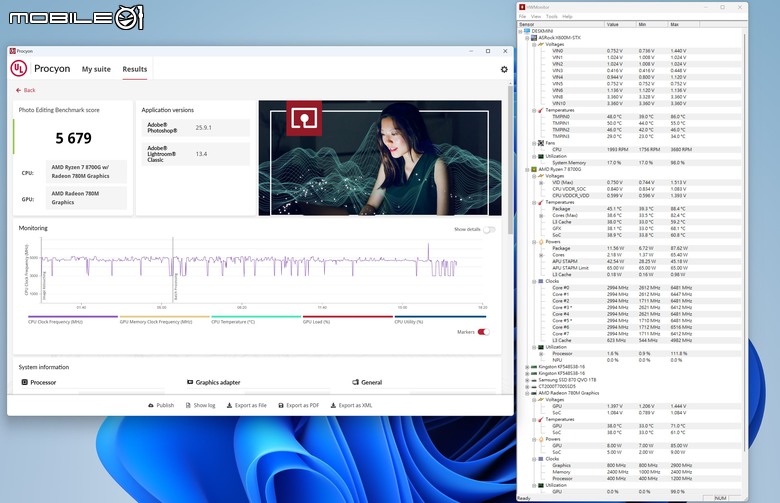Image resolution: width=780 pixels, height=503 pixels.
Task: Click the Show log button
Action: tap(200, 405)
